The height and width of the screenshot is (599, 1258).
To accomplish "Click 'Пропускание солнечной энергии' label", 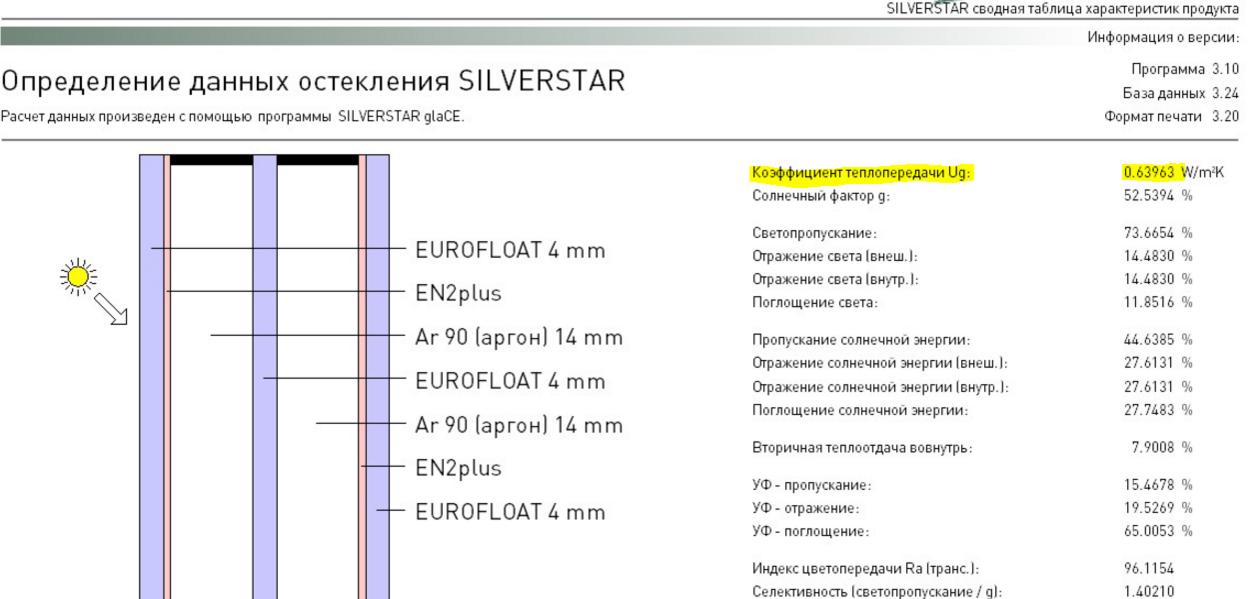I will [860, 340].
